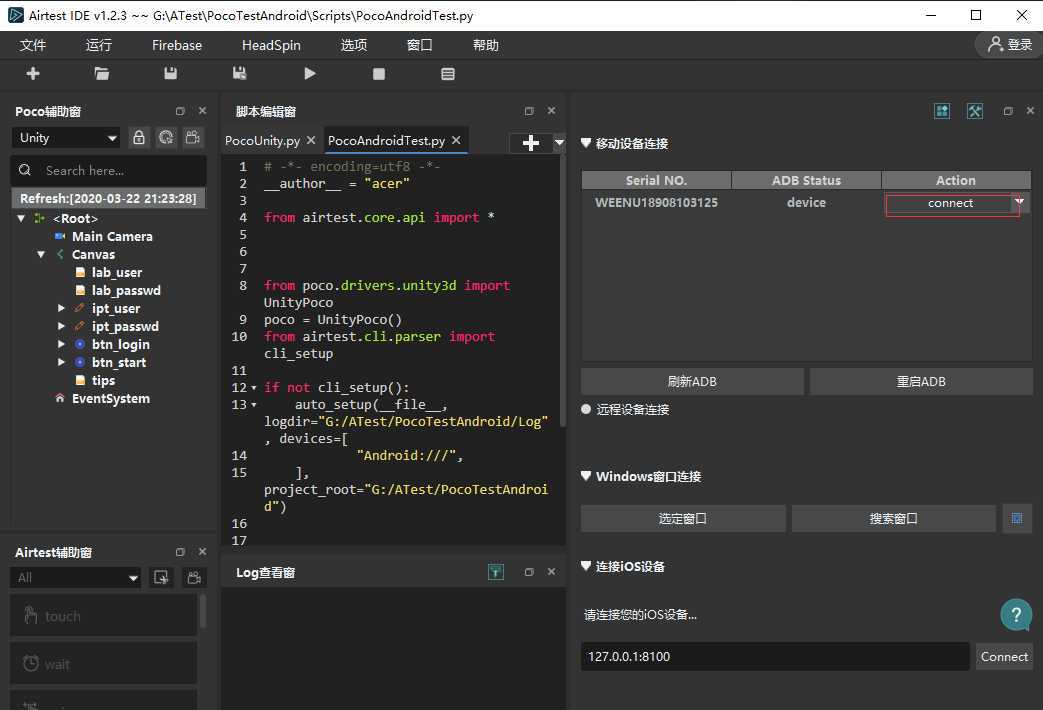Close the device connection panel
1043x710 pixels.
tap(1030, 111)
